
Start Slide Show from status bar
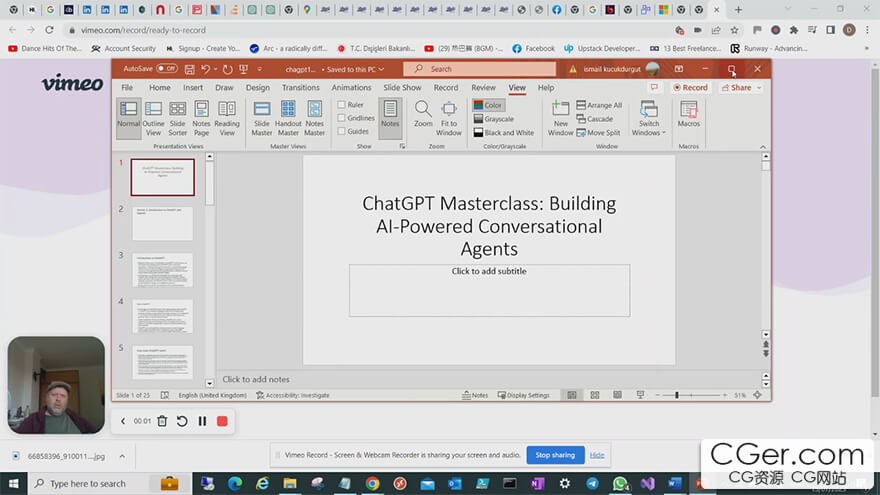click(640, 395)
